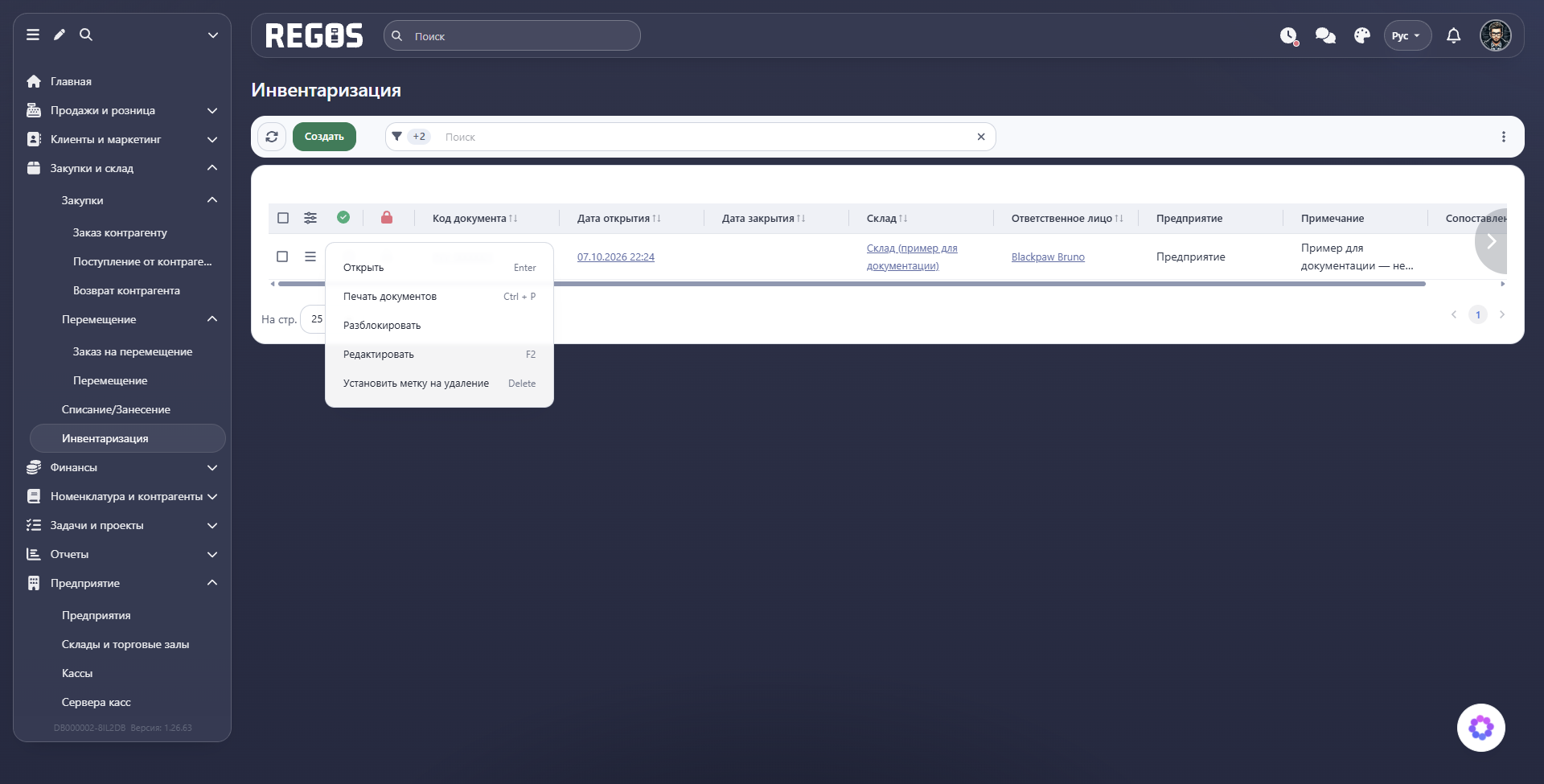
Task: Choose Открыть in the context menu
Action: point(439,268)
